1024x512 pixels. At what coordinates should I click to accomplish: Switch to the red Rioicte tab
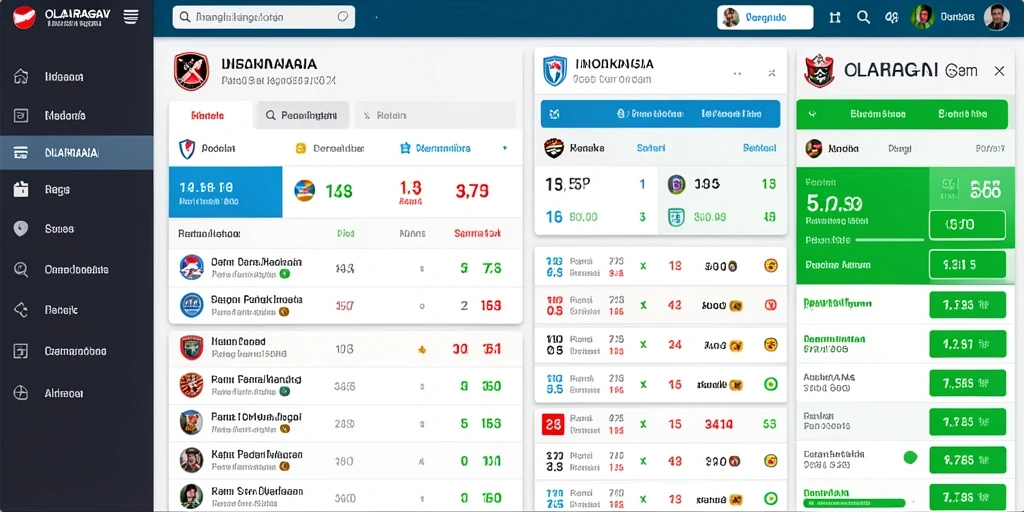[x=208, y=116]
